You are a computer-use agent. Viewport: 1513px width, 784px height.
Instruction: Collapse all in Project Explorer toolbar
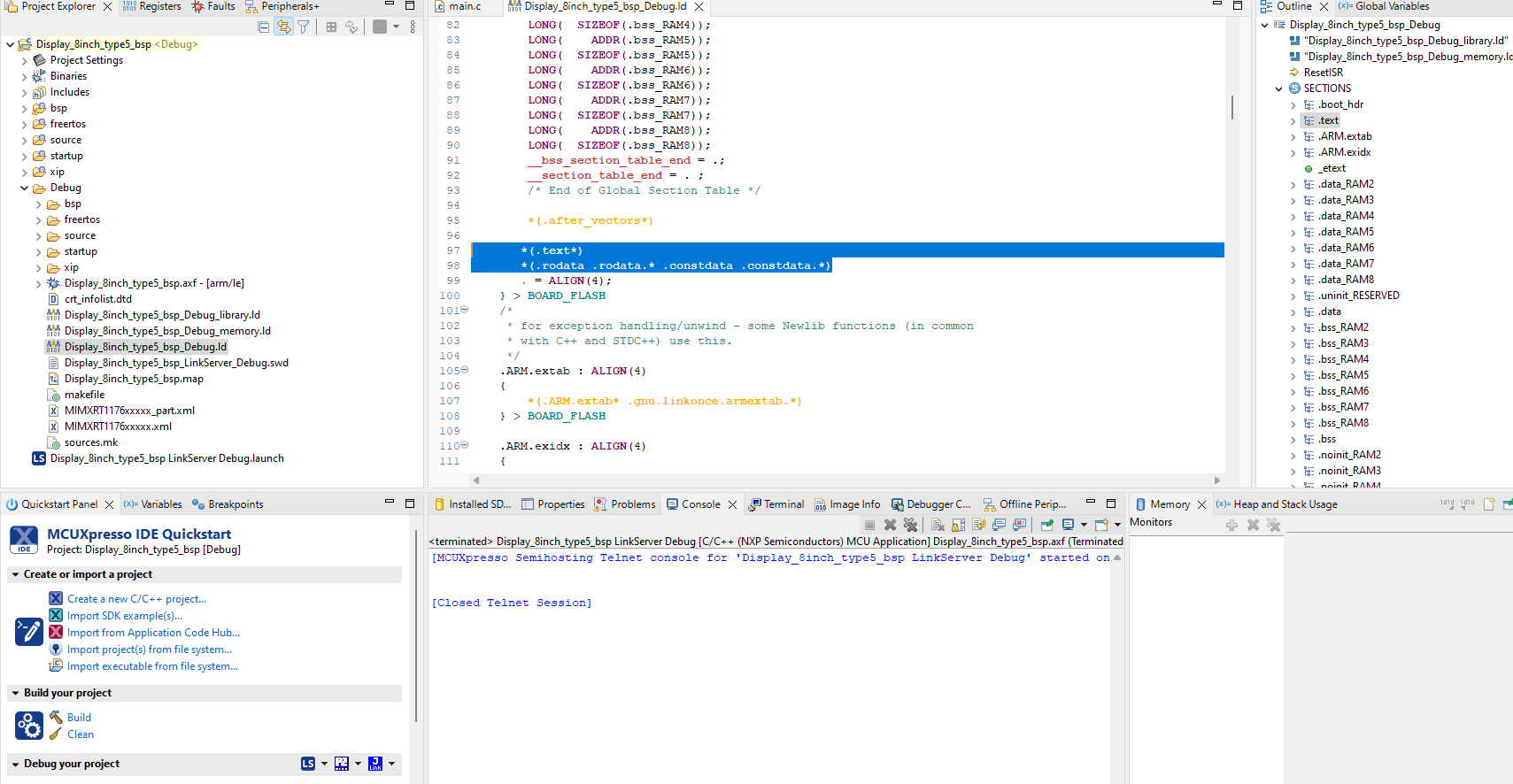(263, 27)
